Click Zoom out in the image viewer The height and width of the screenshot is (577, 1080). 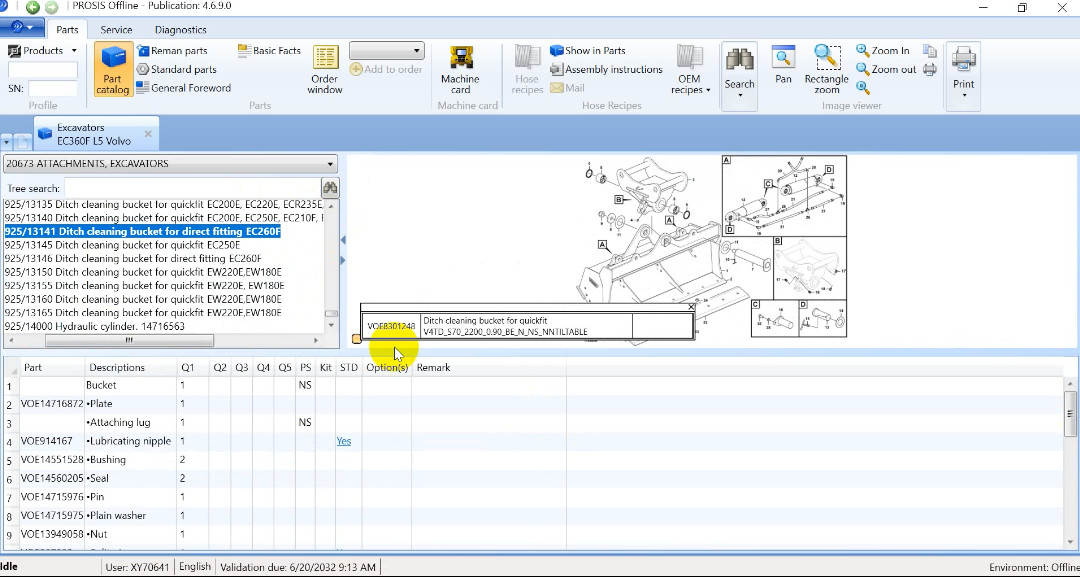(886, 69)
